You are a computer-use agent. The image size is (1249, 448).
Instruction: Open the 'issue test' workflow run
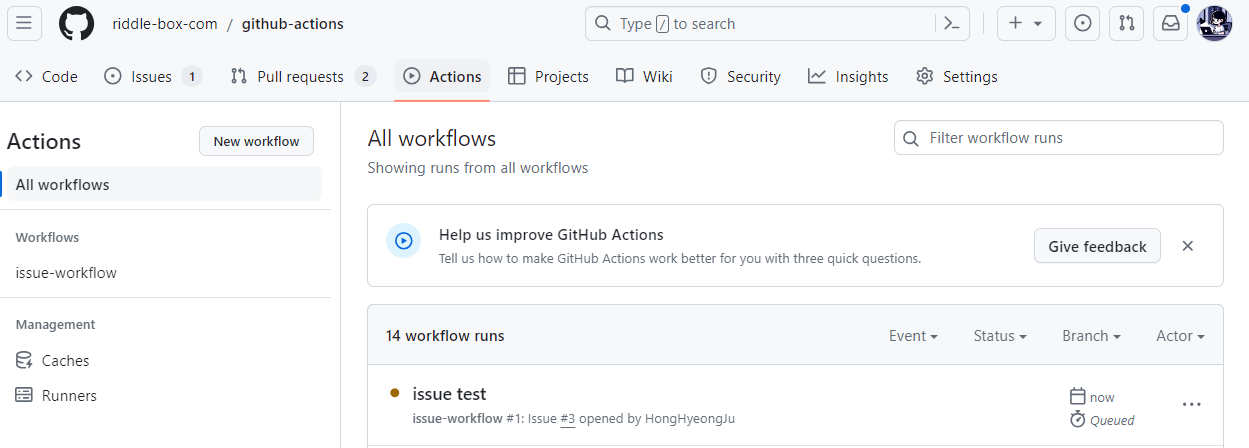click(449, 394)
